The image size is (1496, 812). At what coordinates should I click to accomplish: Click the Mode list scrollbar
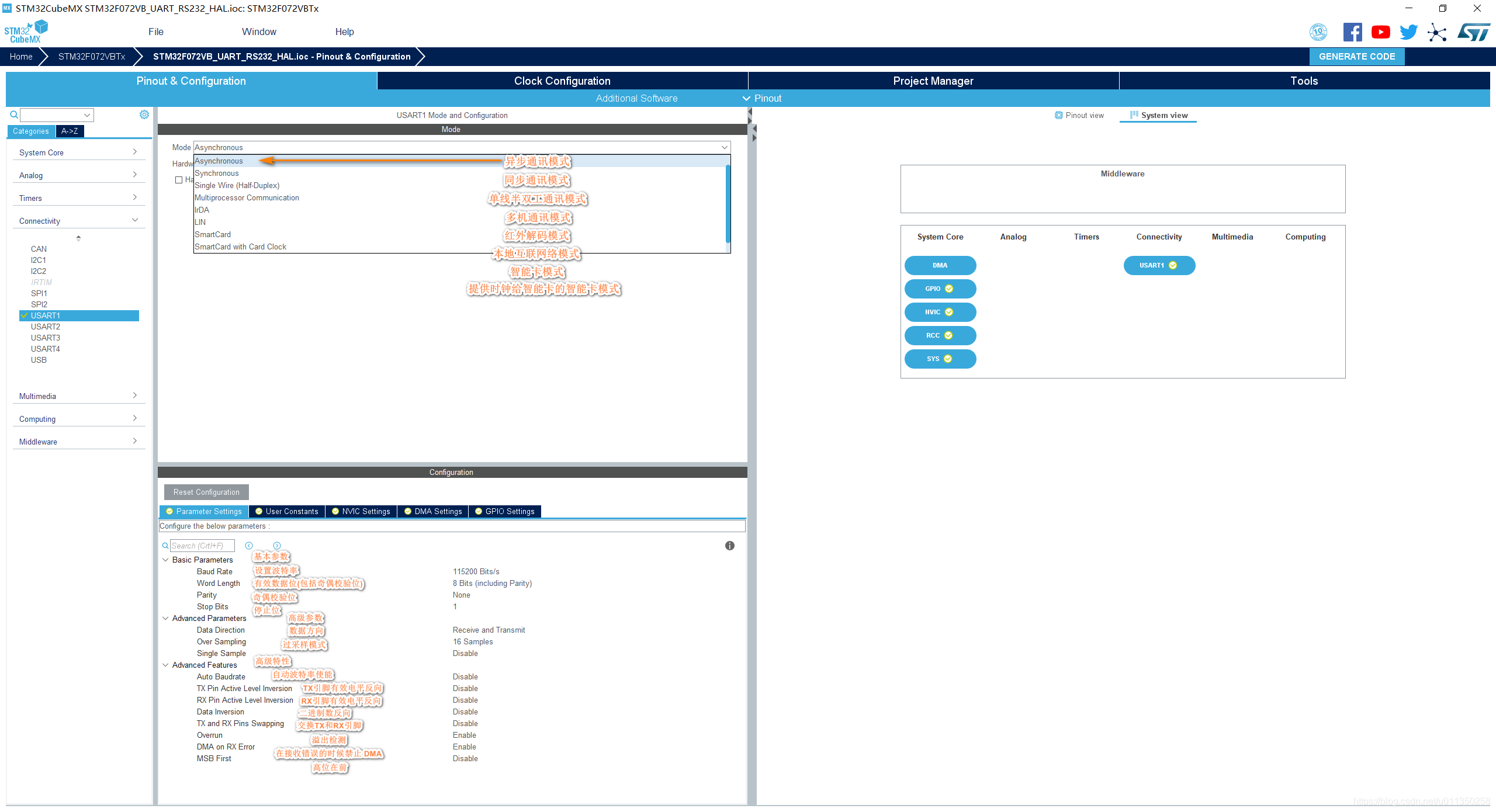[728, 203]
